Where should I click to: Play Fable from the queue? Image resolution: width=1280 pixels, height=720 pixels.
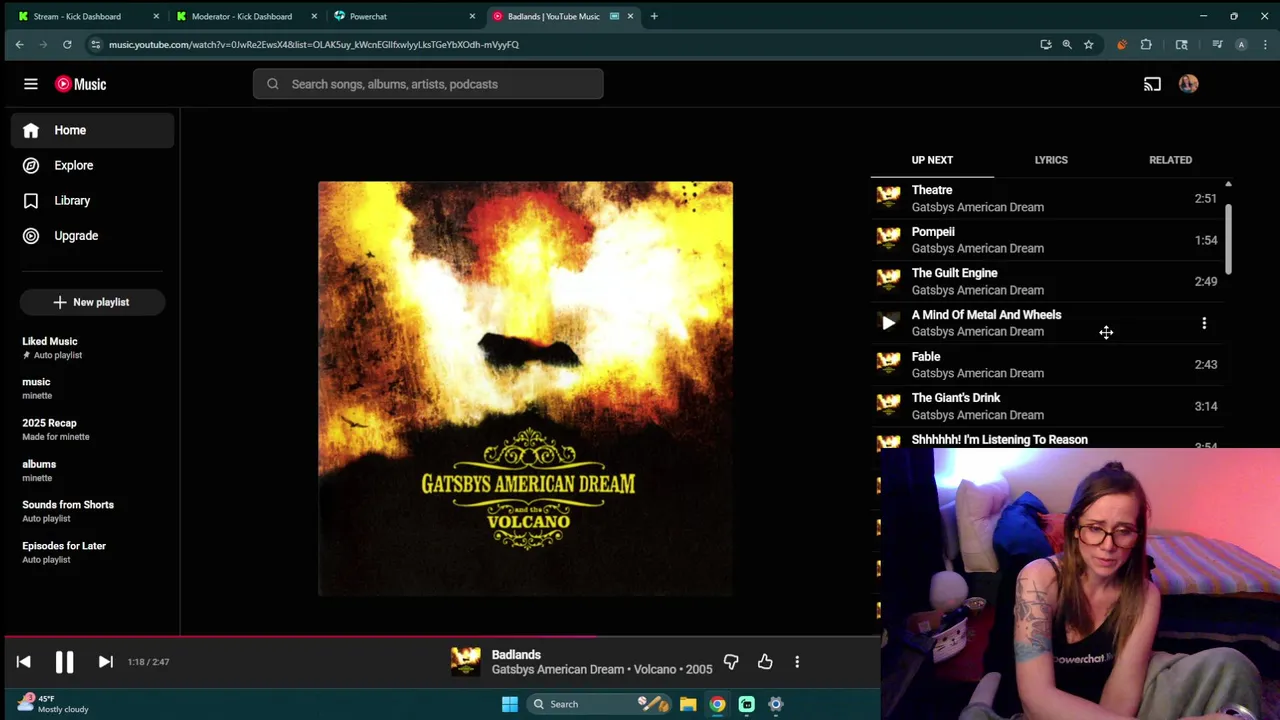coord(1047,364)
